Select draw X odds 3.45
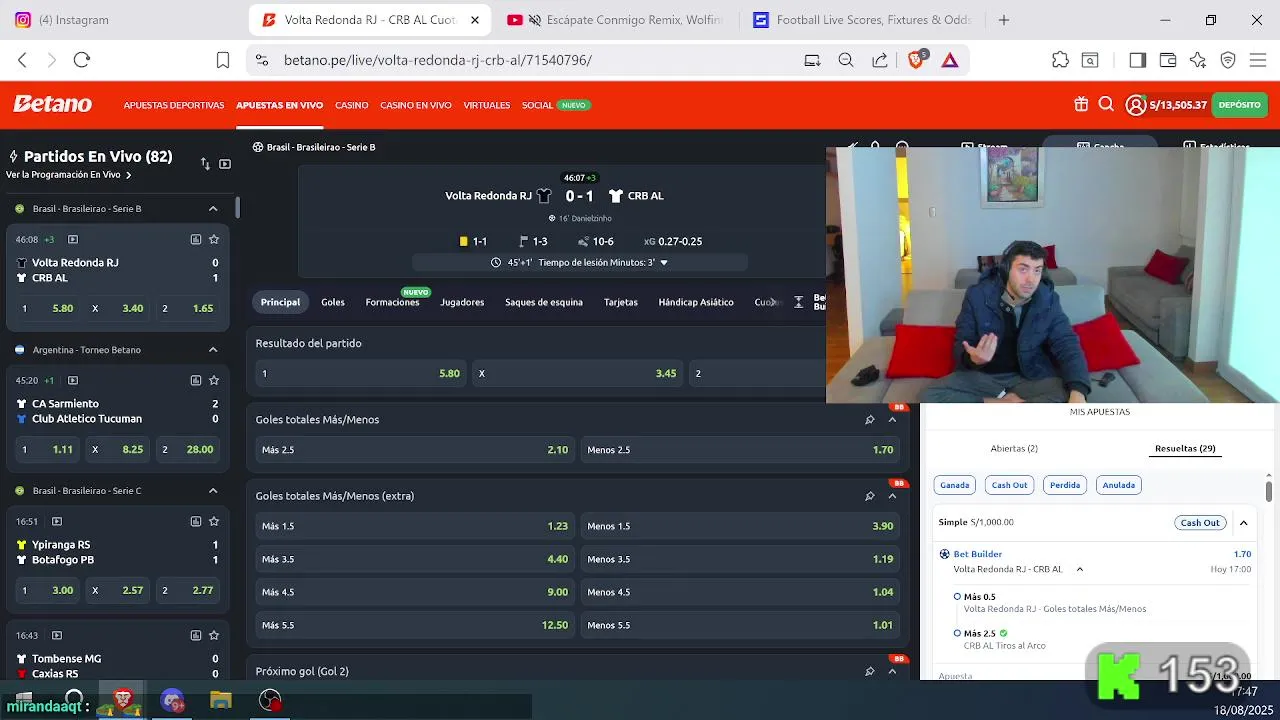1280x720 pixels. 578,373
